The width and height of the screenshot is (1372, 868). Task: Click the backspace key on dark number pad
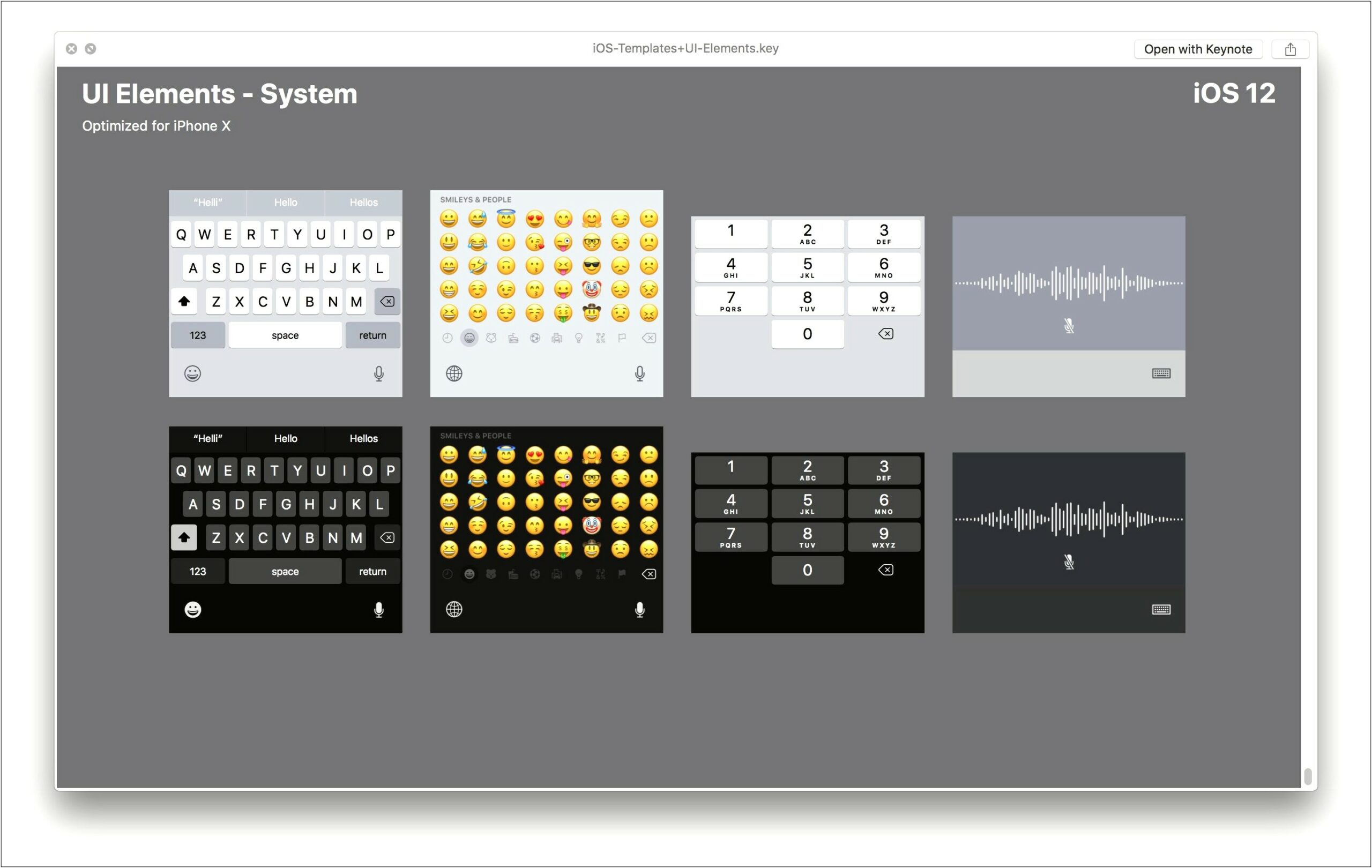point(880,570)
